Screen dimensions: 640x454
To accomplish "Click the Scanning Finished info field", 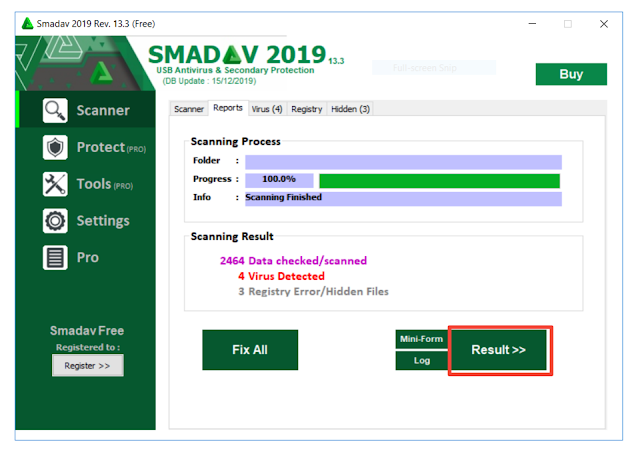I will point(403,198).
